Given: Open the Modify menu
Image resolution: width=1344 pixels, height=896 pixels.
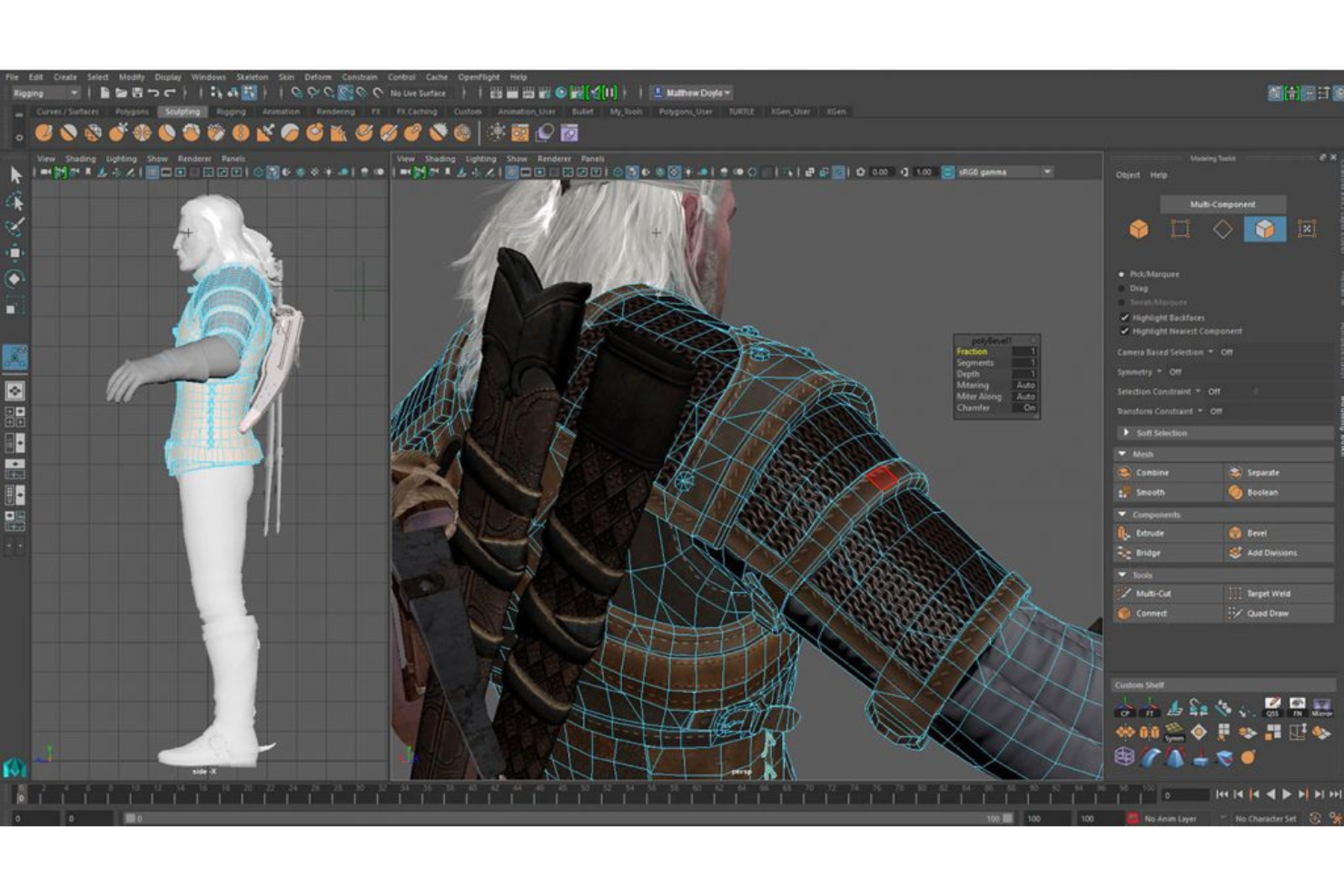Looking at the screenshot, I should [x=132, y=77].
